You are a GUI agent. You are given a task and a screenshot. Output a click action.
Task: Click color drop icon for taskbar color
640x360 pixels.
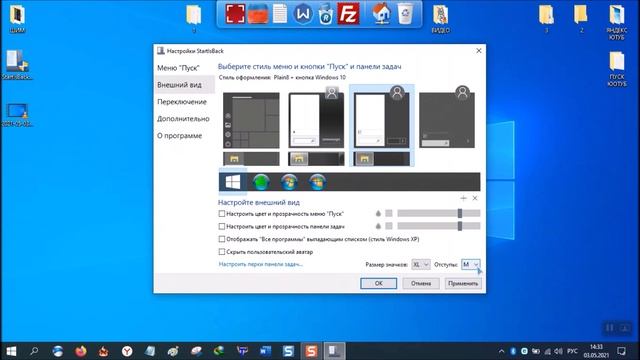tap(378, 226)
